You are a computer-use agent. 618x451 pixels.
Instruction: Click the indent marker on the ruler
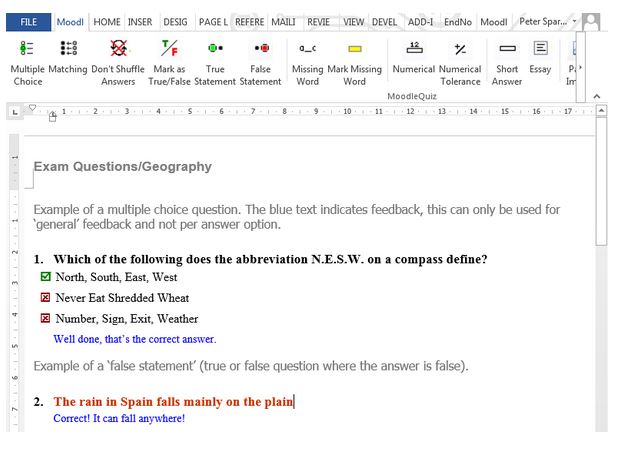[52, 116]
